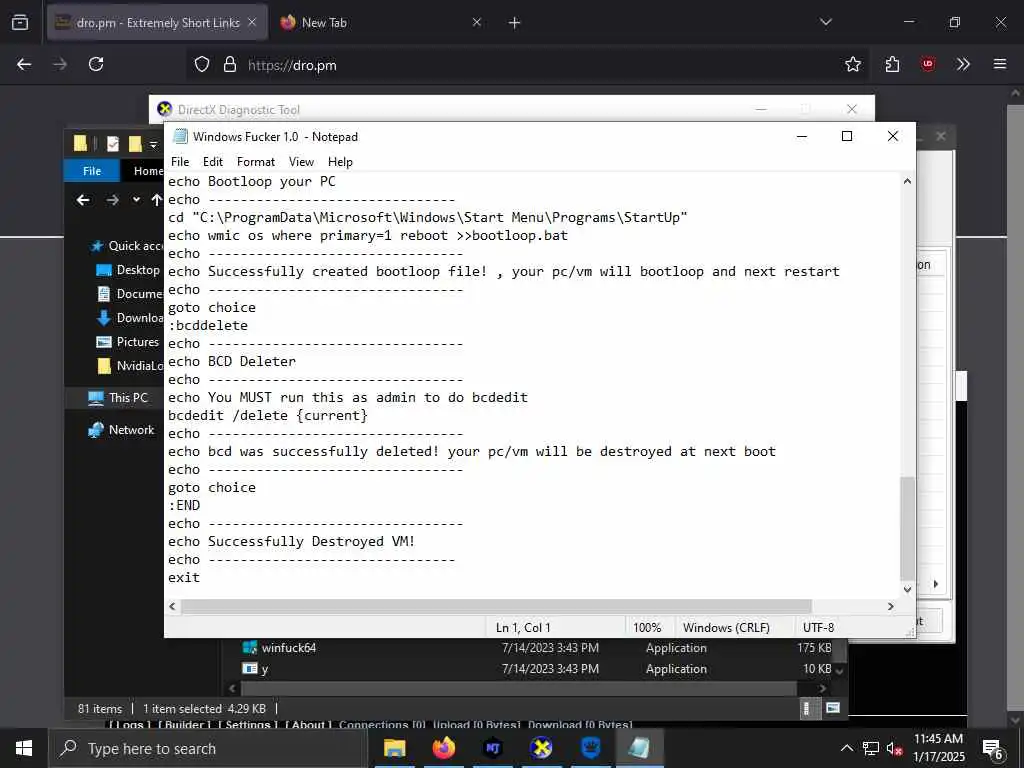Select Downloads in Explorer navigation pane
Viewport: 1024px width, 768px height.
point(129,318)
